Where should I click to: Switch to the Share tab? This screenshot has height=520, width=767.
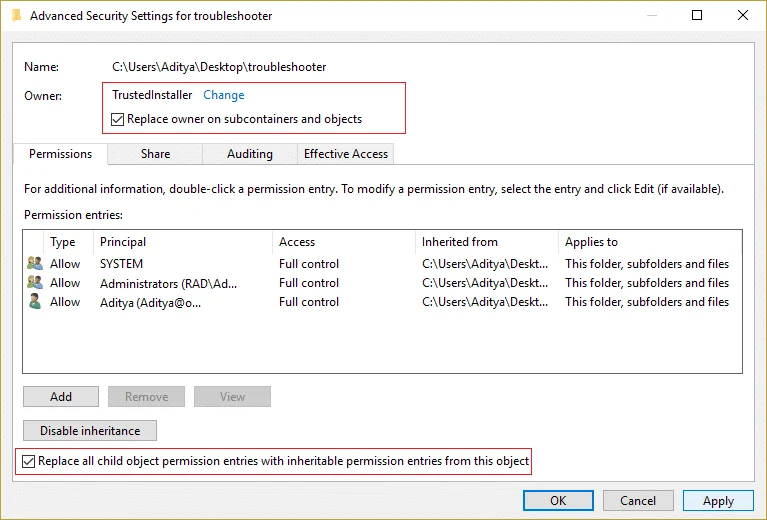155,154
